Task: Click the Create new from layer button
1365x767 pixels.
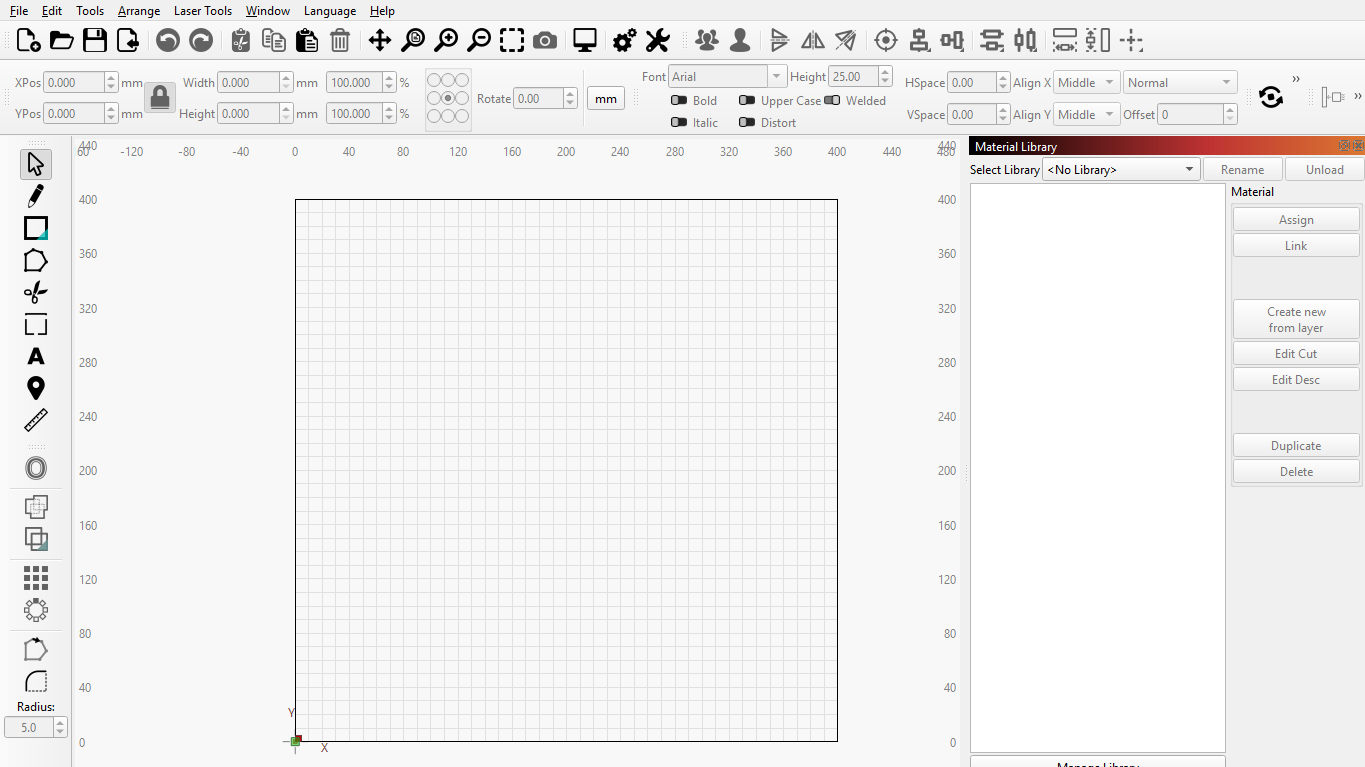Action: pos(1296,320)
